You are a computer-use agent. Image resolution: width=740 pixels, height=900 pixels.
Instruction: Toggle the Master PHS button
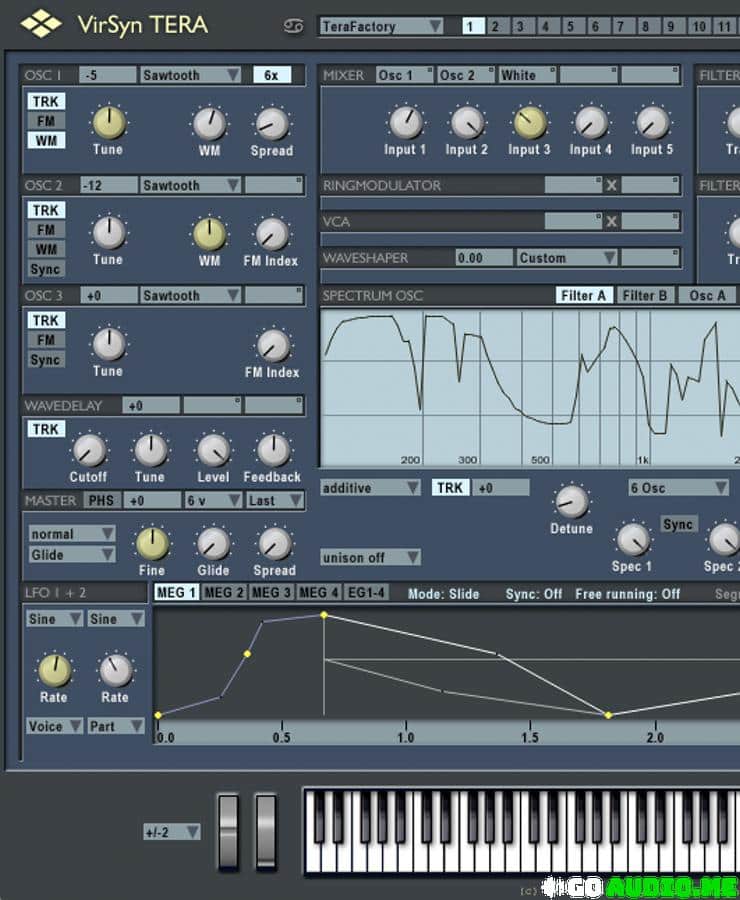point(101,501)
